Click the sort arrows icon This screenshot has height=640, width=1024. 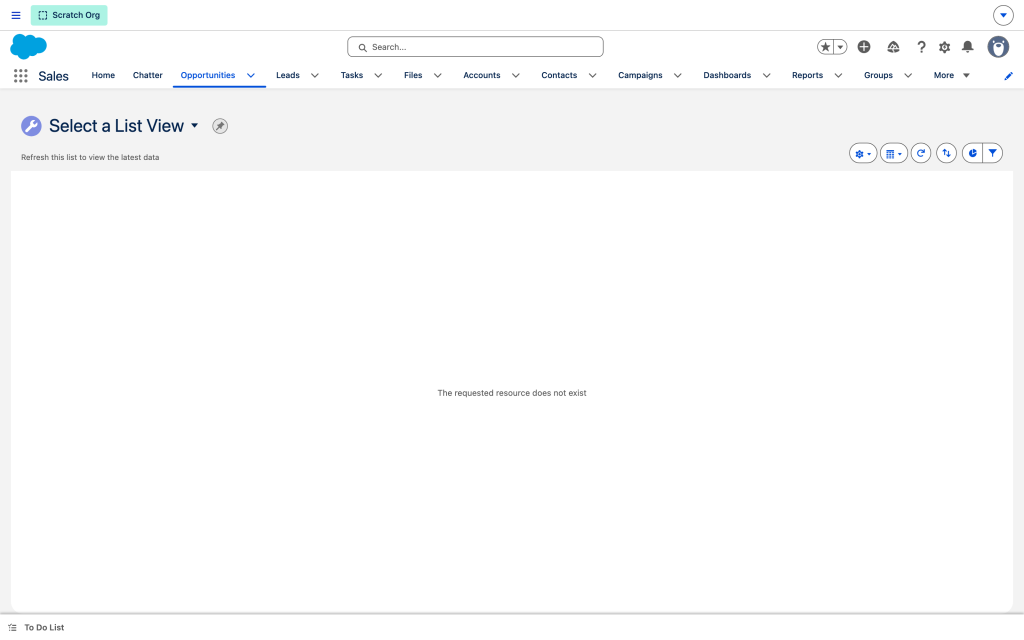pyautogui.click(x=946, y=153)
